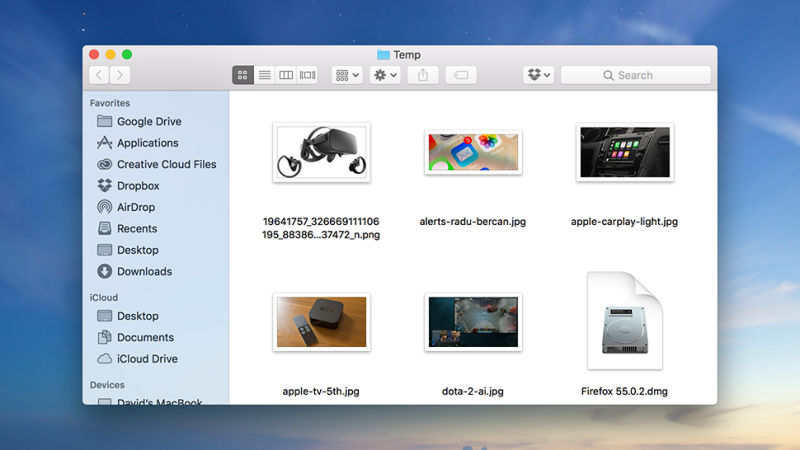Screen dimensions: 800x450
Task: Go forward with the right arrow
Action: pos(120,75)
